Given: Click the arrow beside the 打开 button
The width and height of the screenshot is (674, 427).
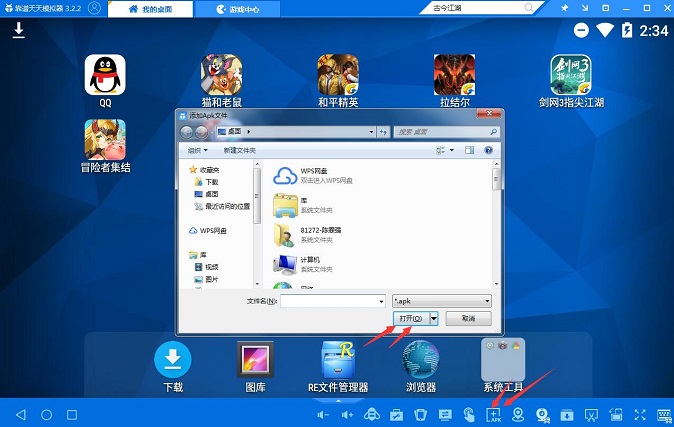Looking at the screenshot, I should (434, 319).
